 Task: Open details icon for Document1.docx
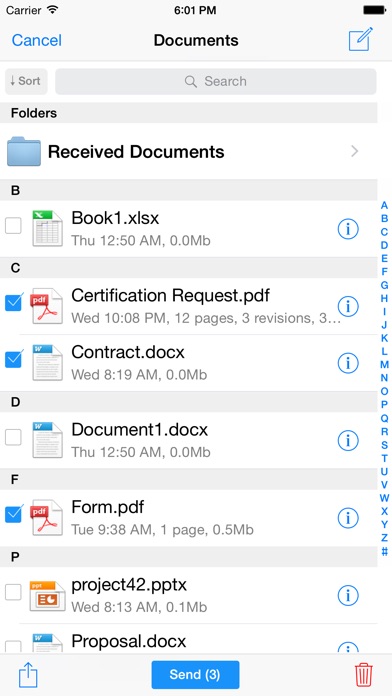[x=348, y=440]
